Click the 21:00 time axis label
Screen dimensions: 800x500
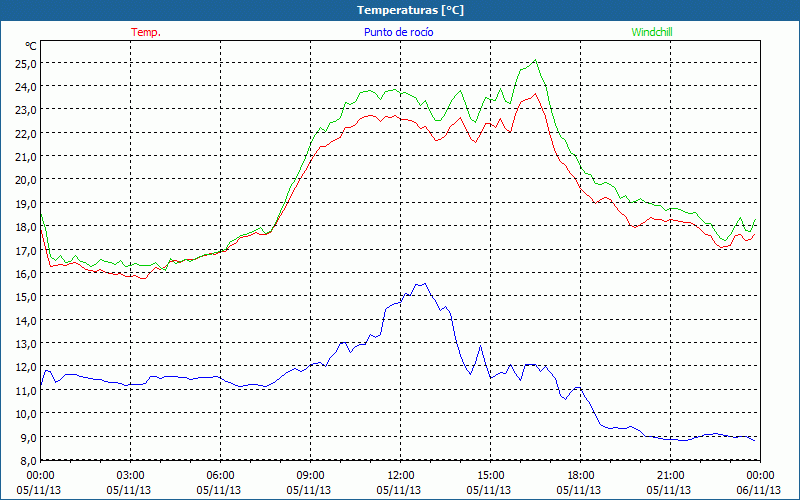click(670, 476)
